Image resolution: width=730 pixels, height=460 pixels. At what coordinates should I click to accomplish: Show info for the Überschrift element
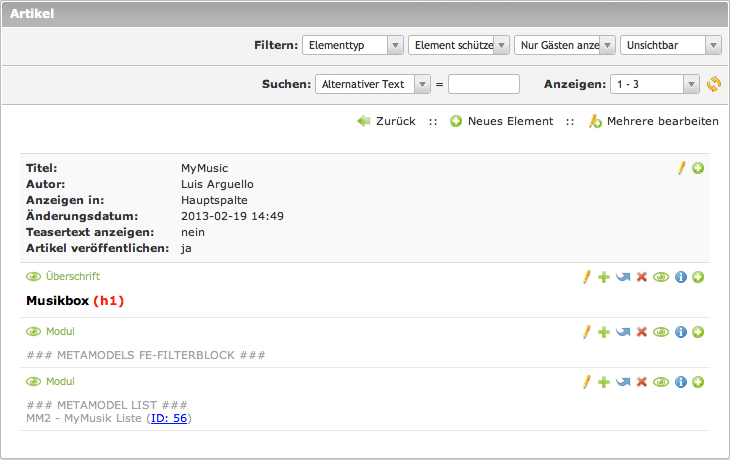pos(681,277)
